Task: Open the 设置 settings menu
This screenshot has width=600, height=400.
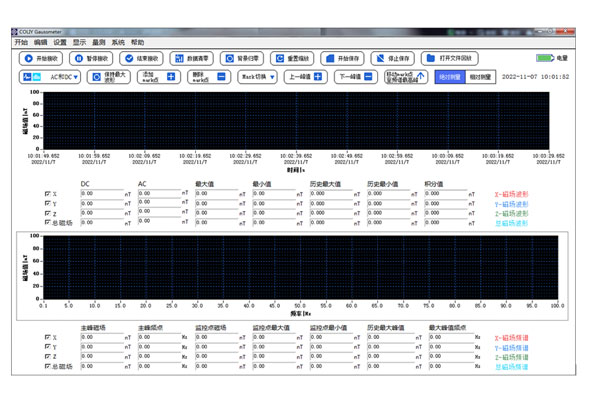Action: pos(60,43)
